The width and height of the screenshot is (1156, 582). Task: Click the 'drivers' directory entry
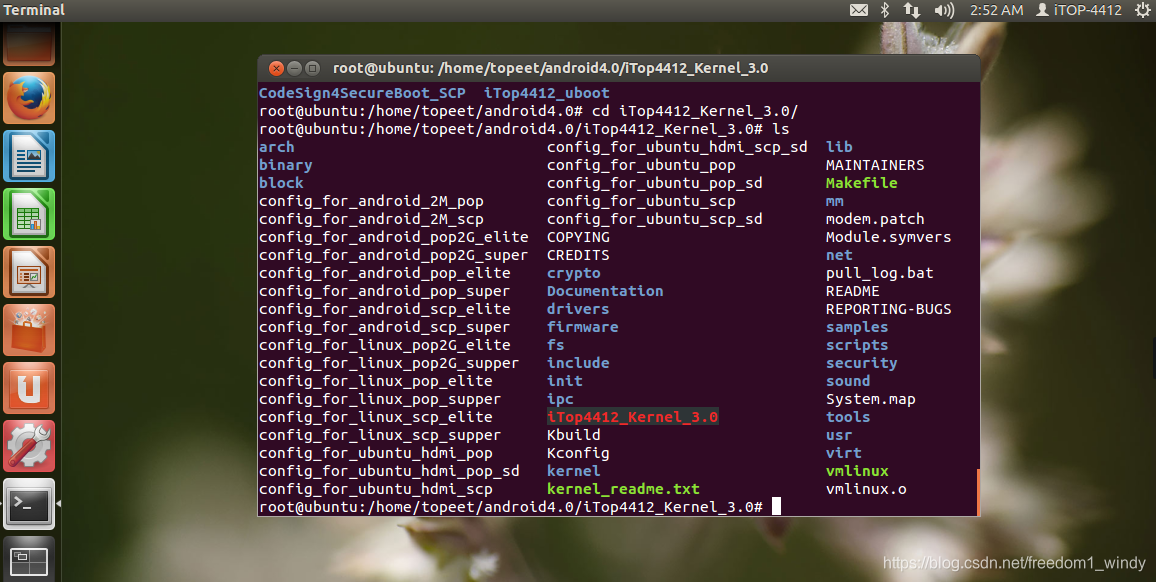[x=578, y=309]
